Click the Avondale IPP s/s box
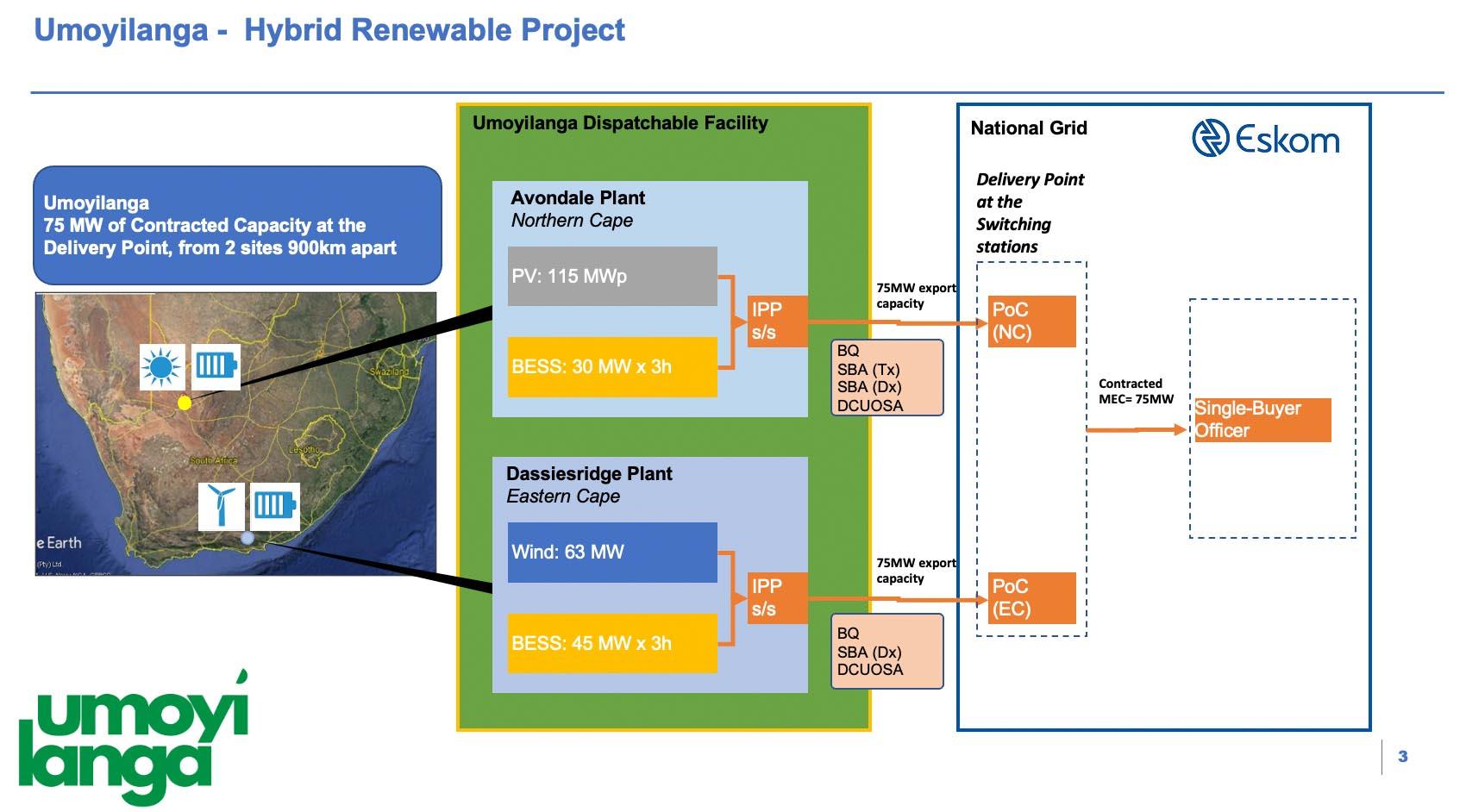This screenshot has width=1466, height=812. [777, 322]
